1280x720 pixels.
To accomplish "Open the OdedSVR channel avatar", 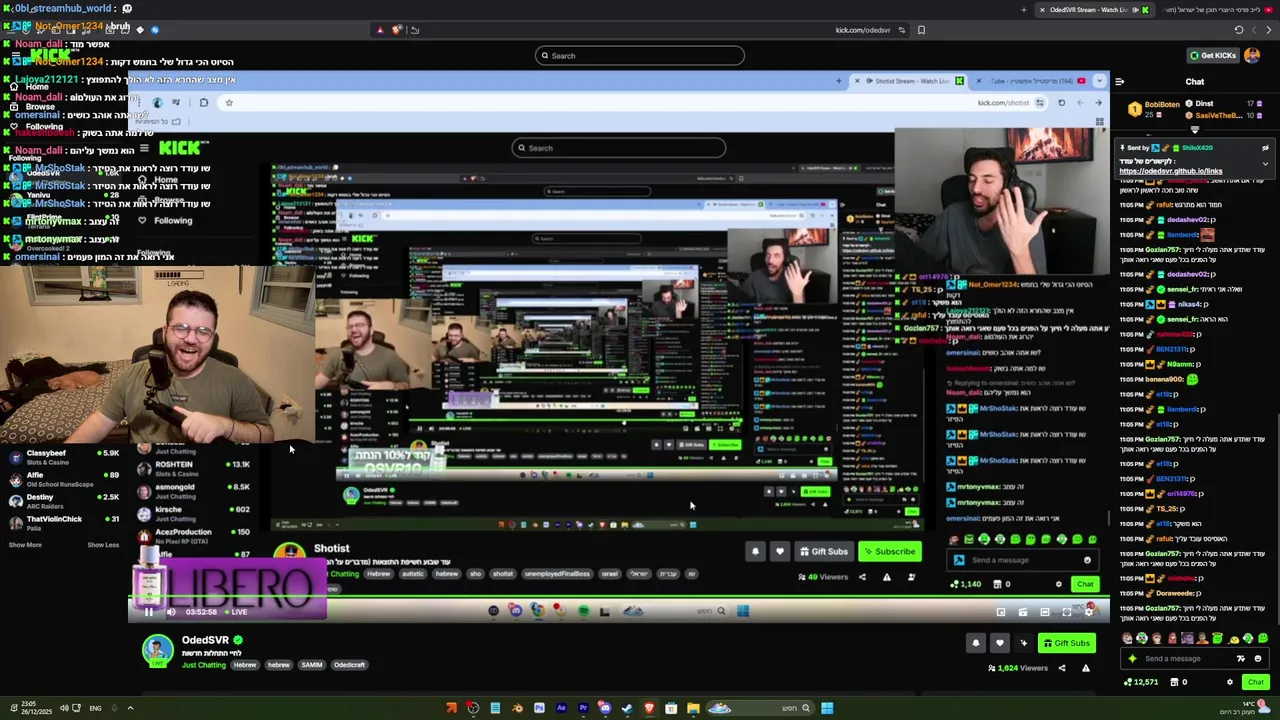I will click(x=157, y=651).
